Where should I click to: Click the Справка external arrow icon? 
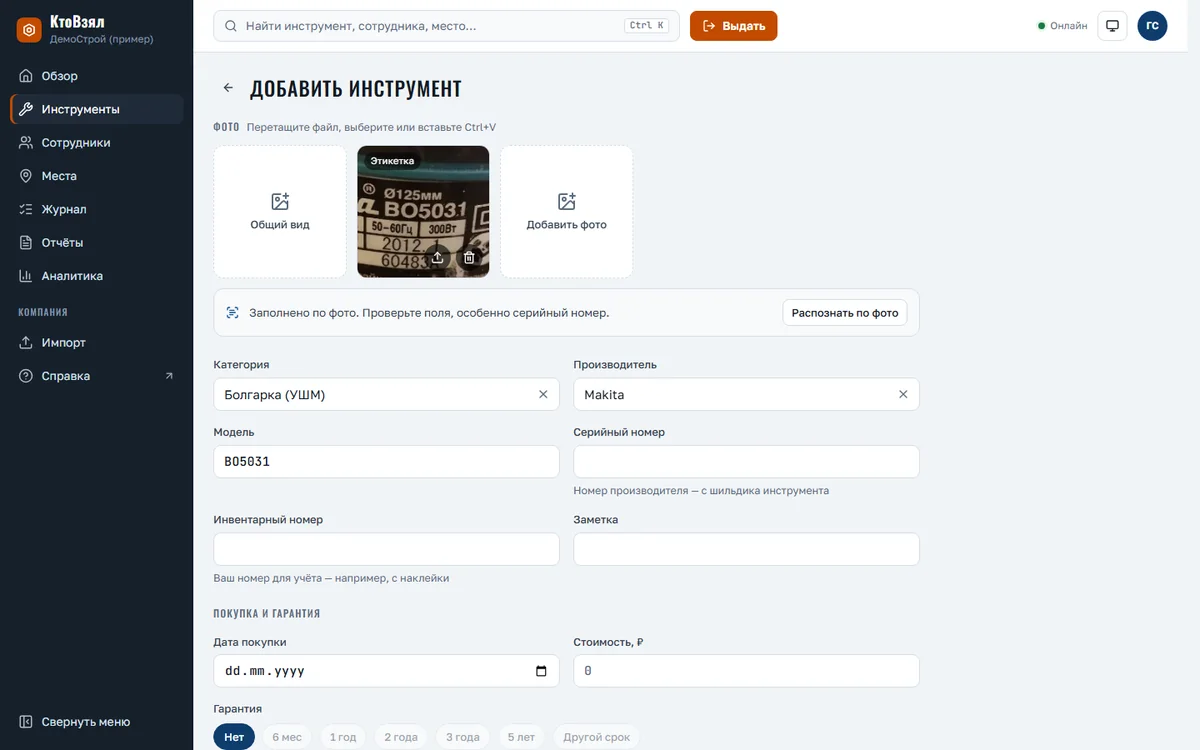169,376
